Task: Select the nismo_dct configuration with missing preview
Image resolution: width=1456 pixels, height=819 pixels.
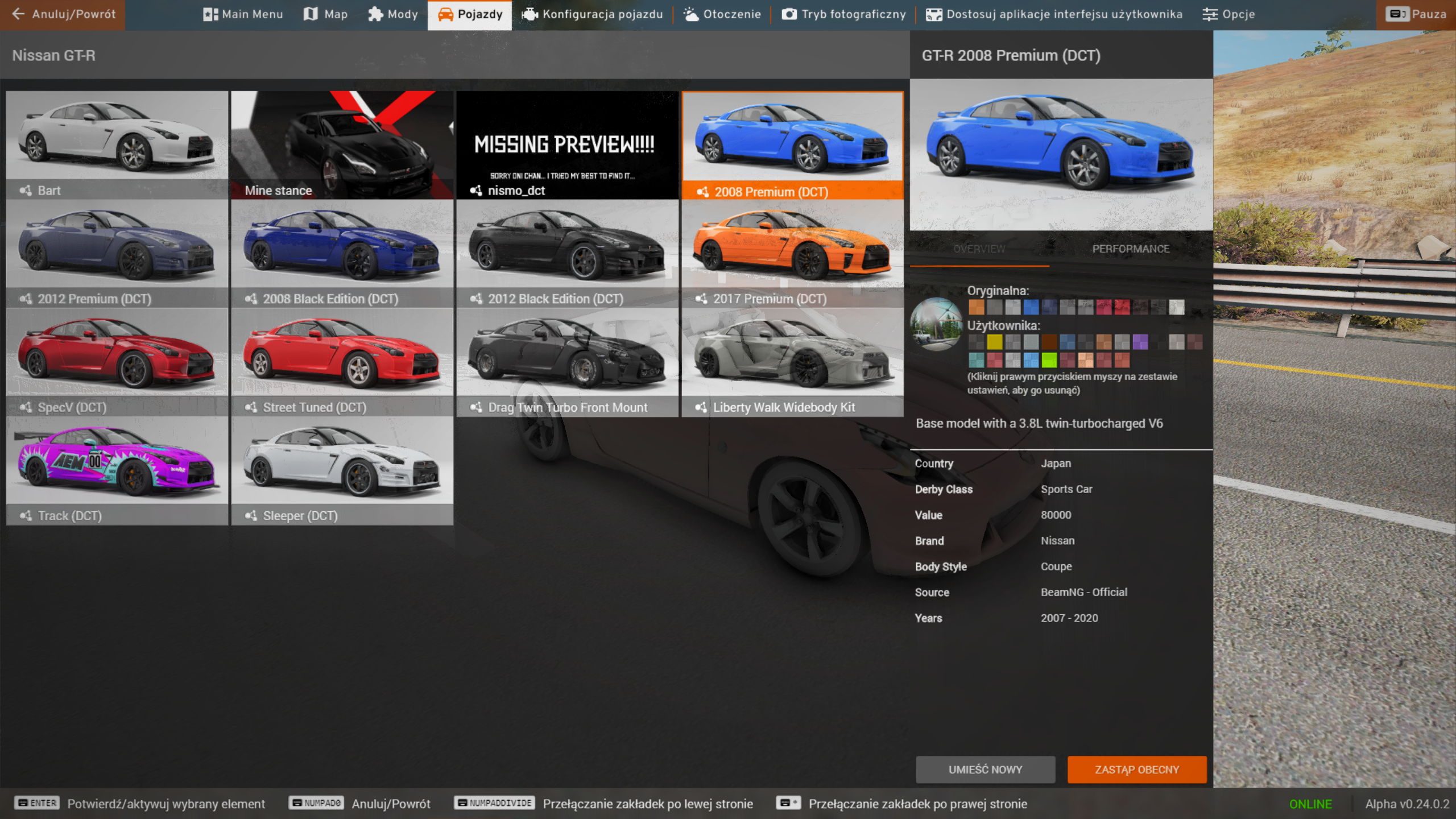Action: point(568,145)
